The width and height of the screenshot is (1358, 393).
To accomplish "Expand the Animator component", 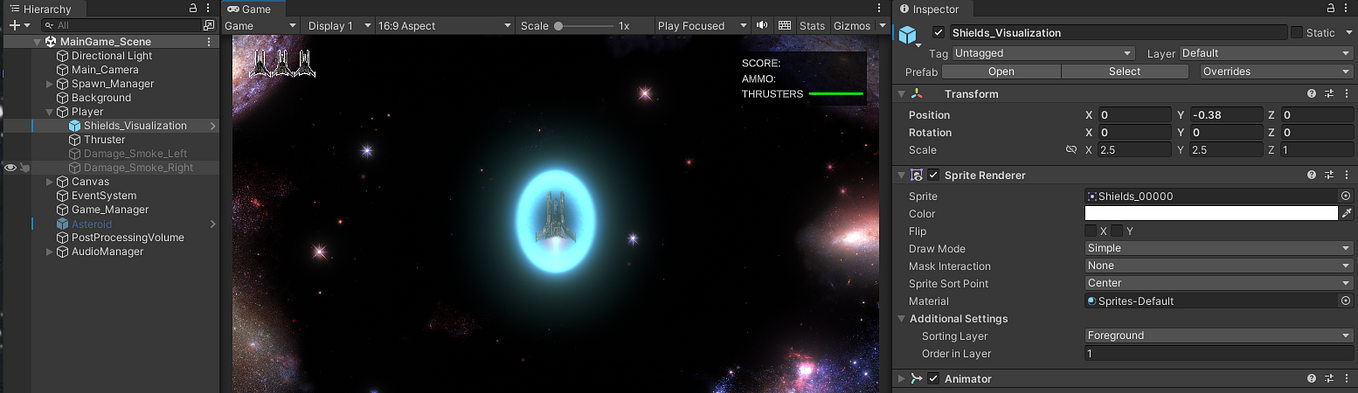I will coord(901,379).
